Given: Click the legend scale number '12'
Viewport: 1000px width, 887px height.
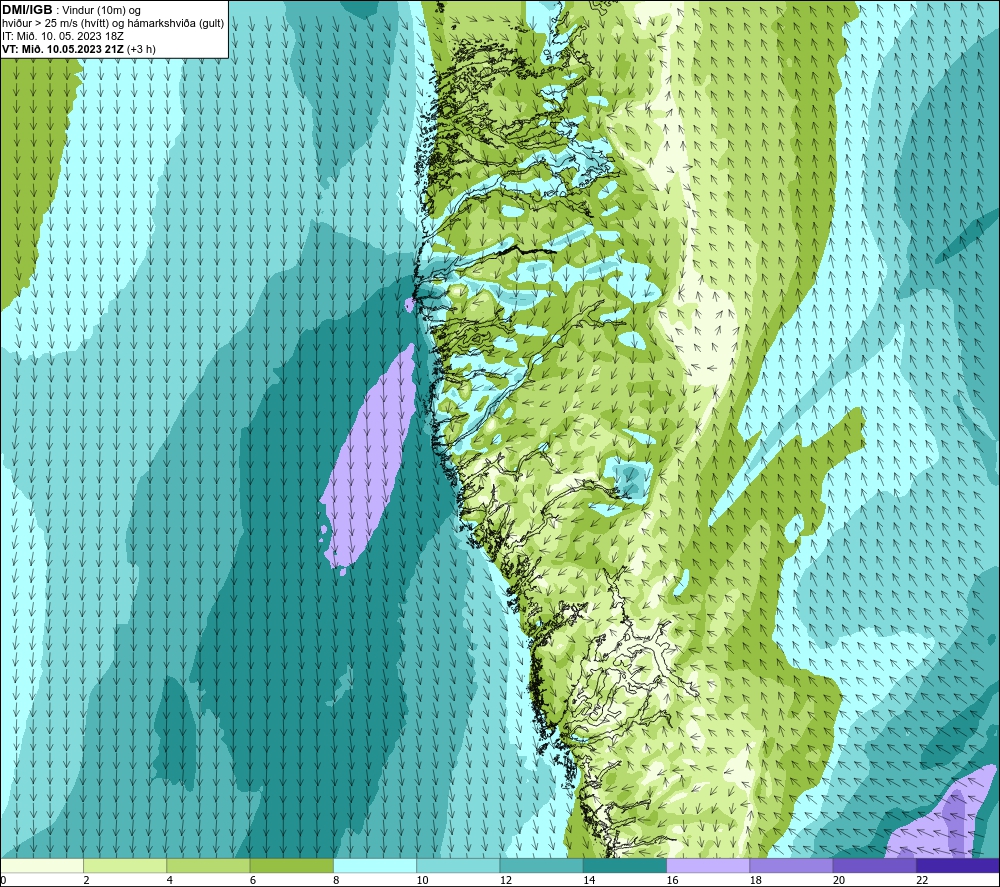Looking at the screenshot, I should coord(506,880).
